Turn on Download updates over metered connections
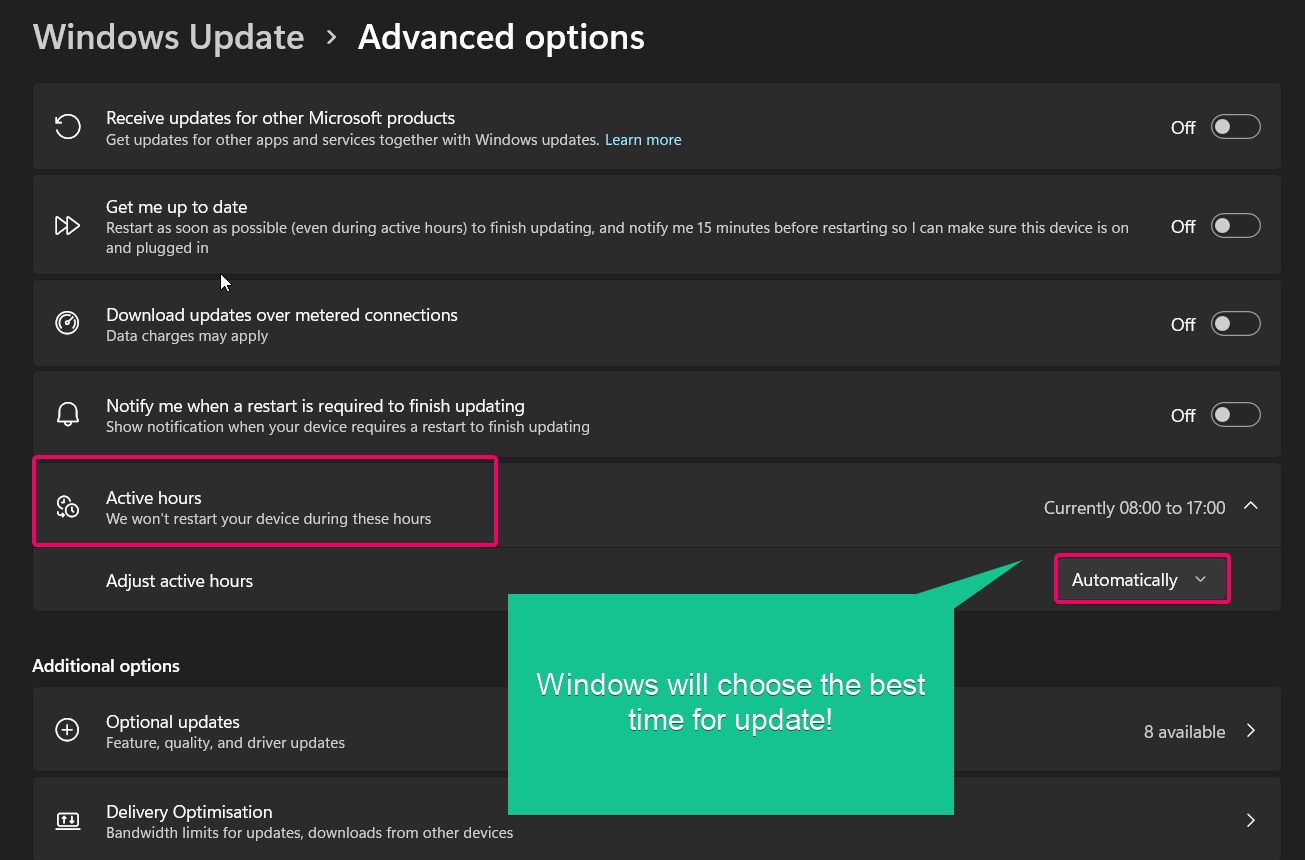This screenshot has width=1305, height=860. click(1235, 324)
